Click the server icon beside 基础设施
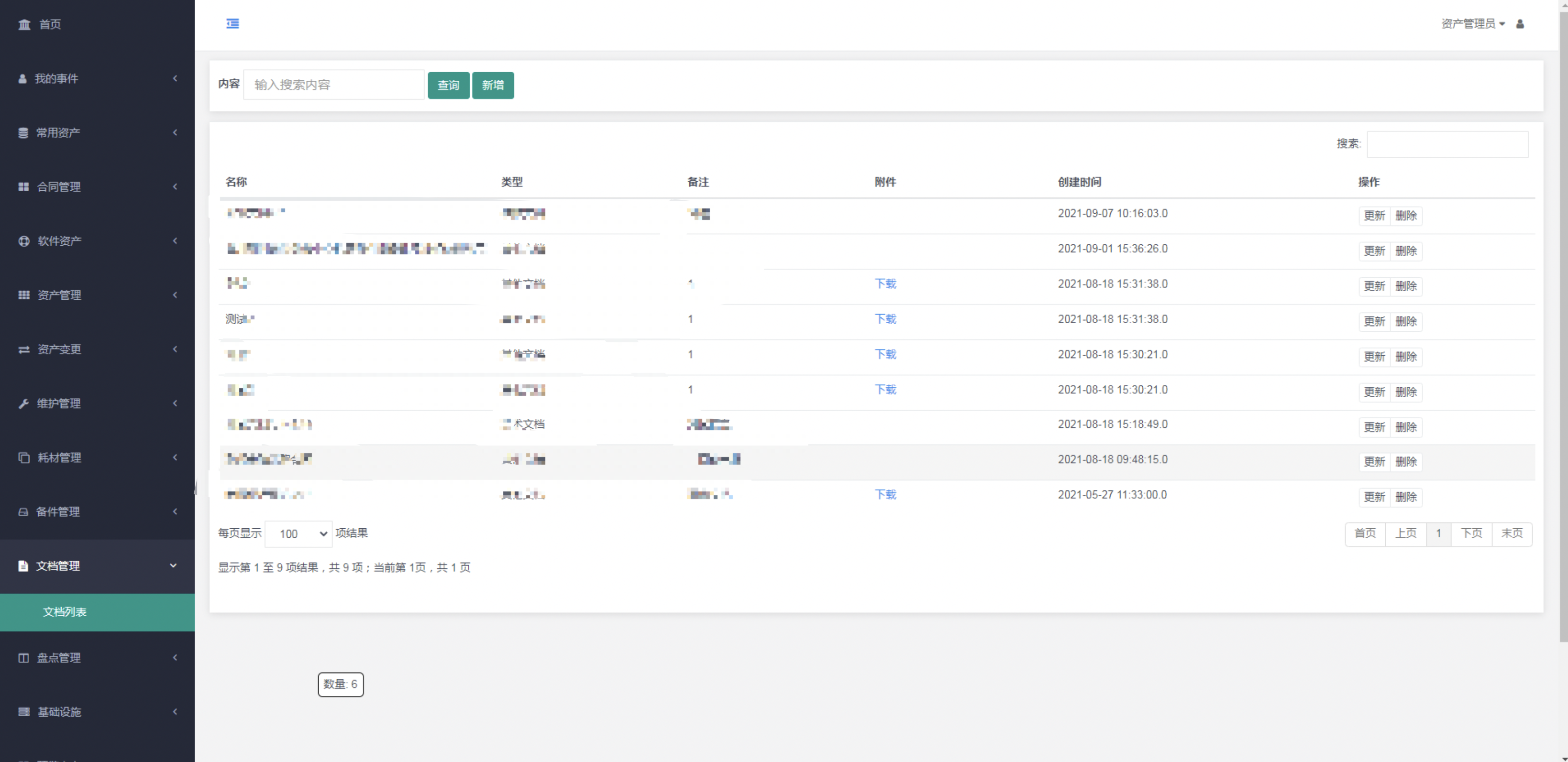This screenshot has width=1568, height=762. [24, 711]
